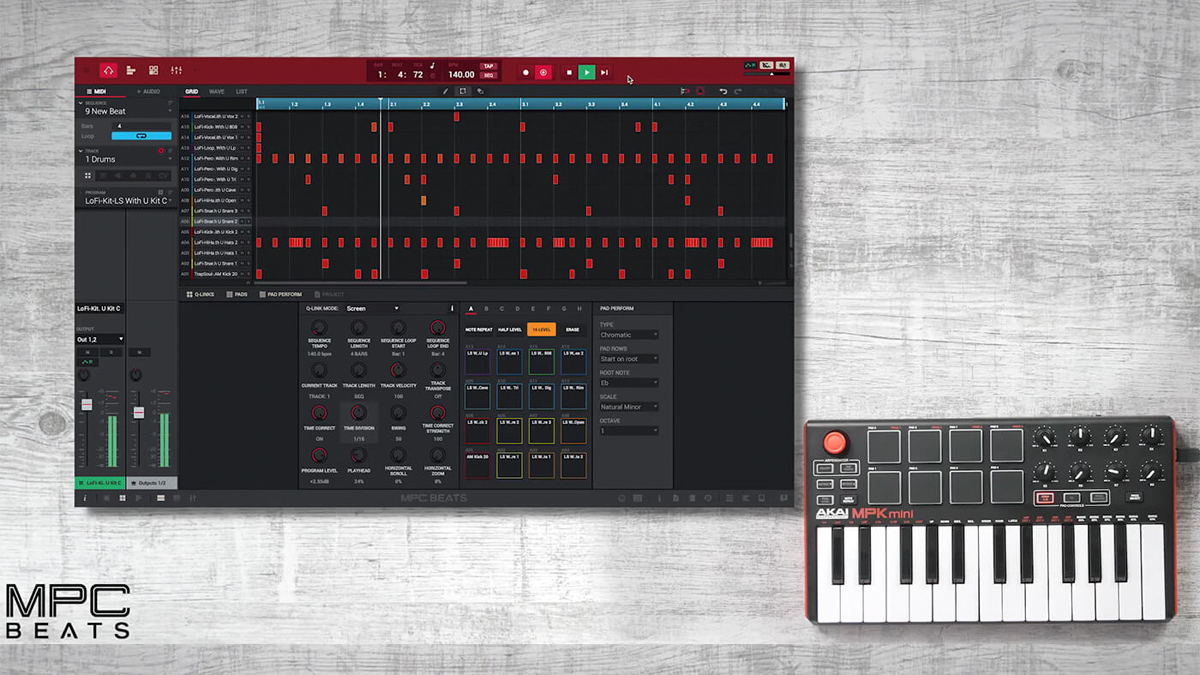Open the Output Out 1,2 dropdown
This screenshot has height=675, width=1200.
101,339
